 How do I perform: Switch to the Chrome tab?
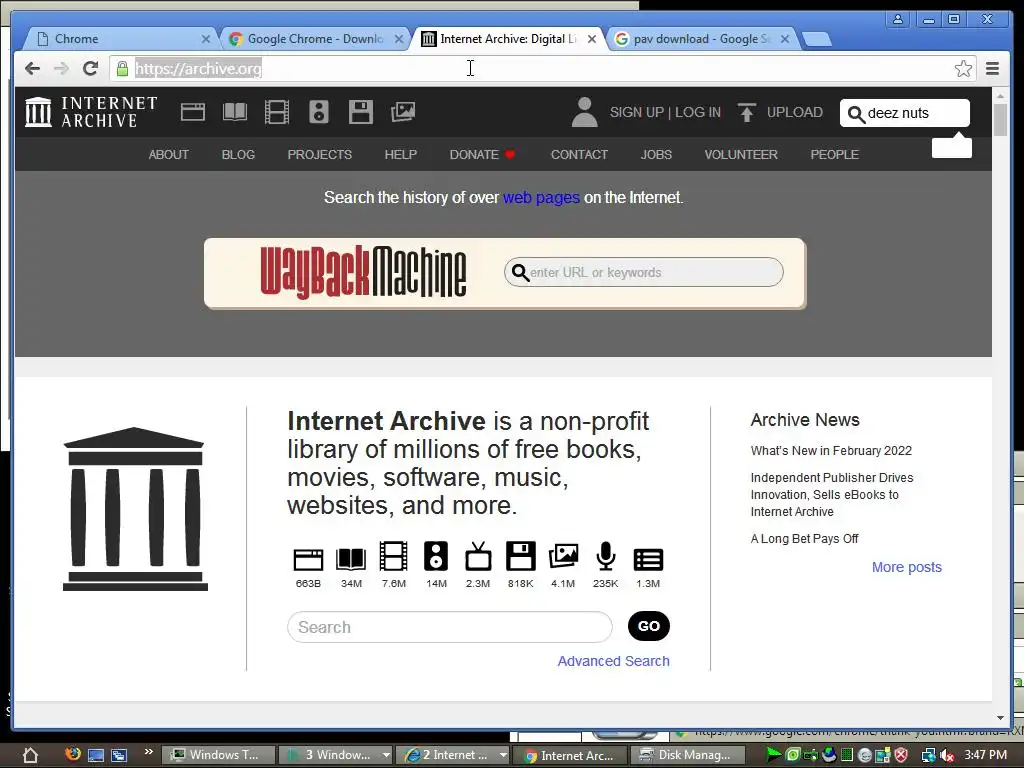121,39
